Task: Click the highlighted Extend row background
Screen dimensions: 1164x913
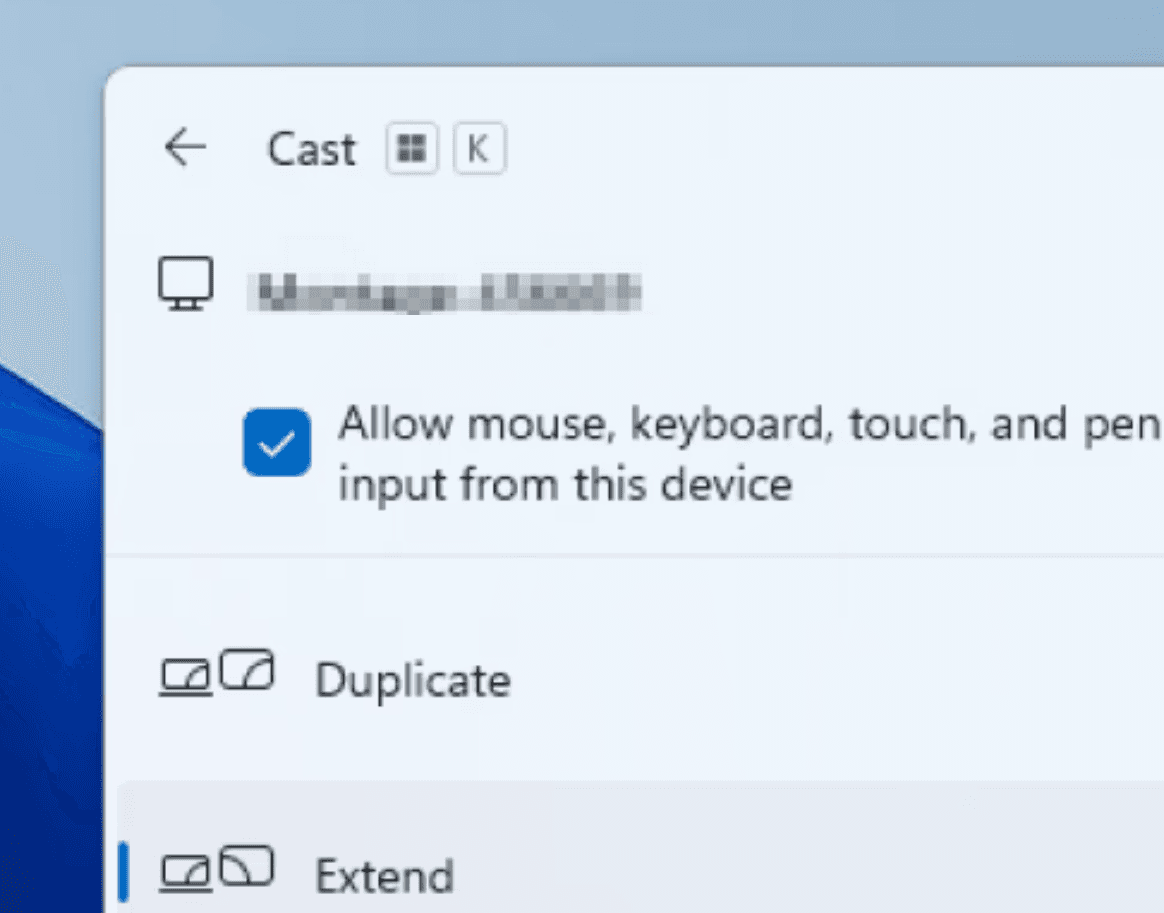Action: point(641,847)
